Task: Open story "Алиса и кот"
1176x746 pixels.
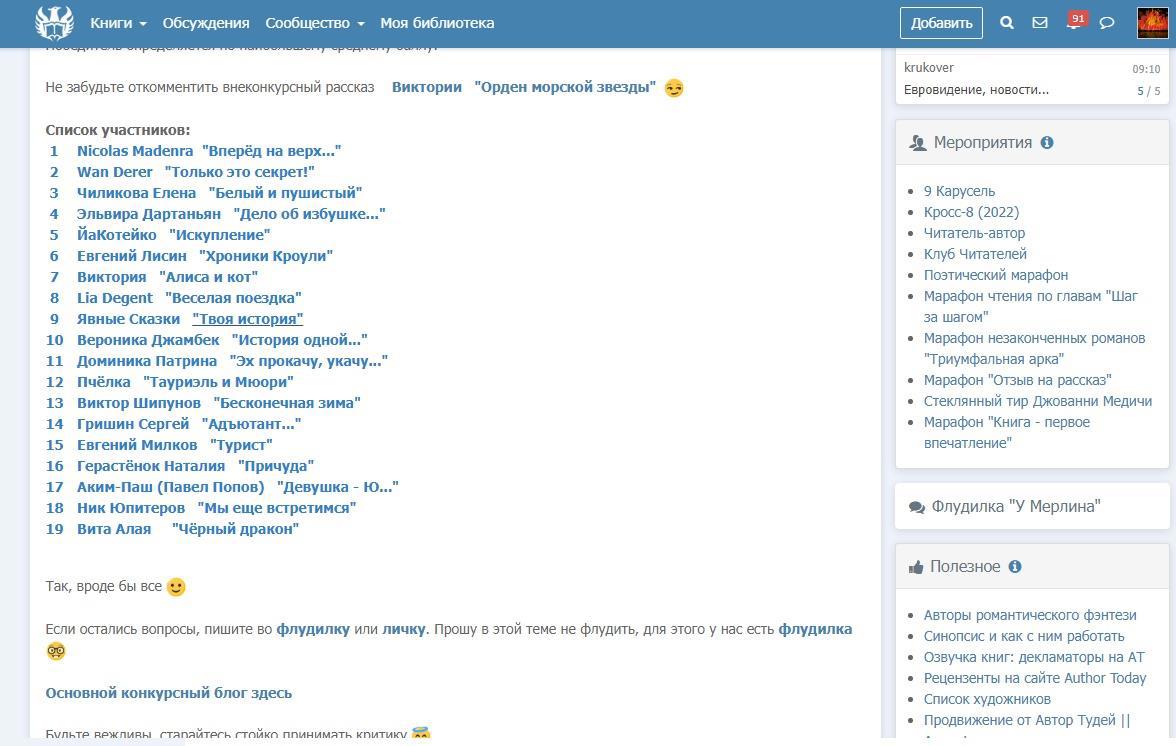Action: [208, 277]
